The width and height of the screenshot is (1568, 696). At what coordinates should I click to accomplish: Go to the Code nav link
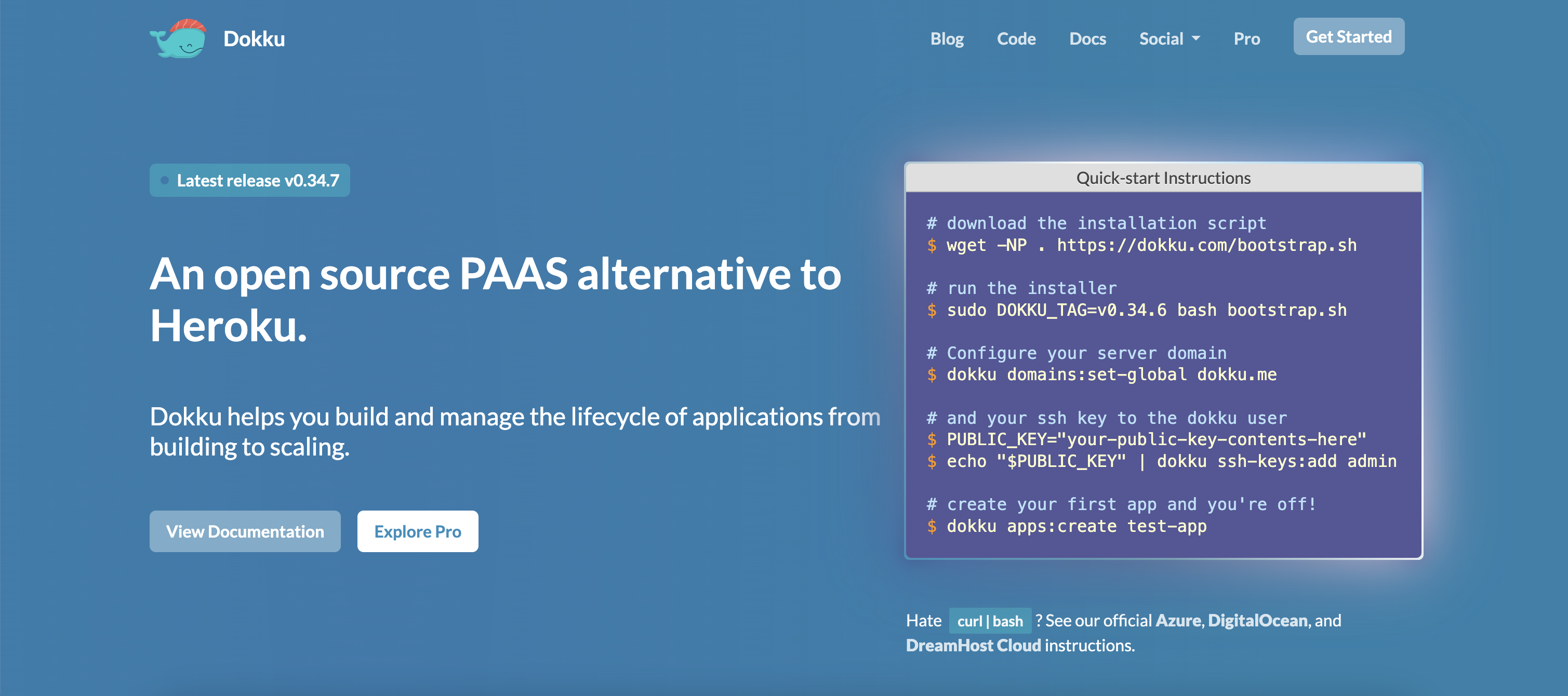point(1016,39)
